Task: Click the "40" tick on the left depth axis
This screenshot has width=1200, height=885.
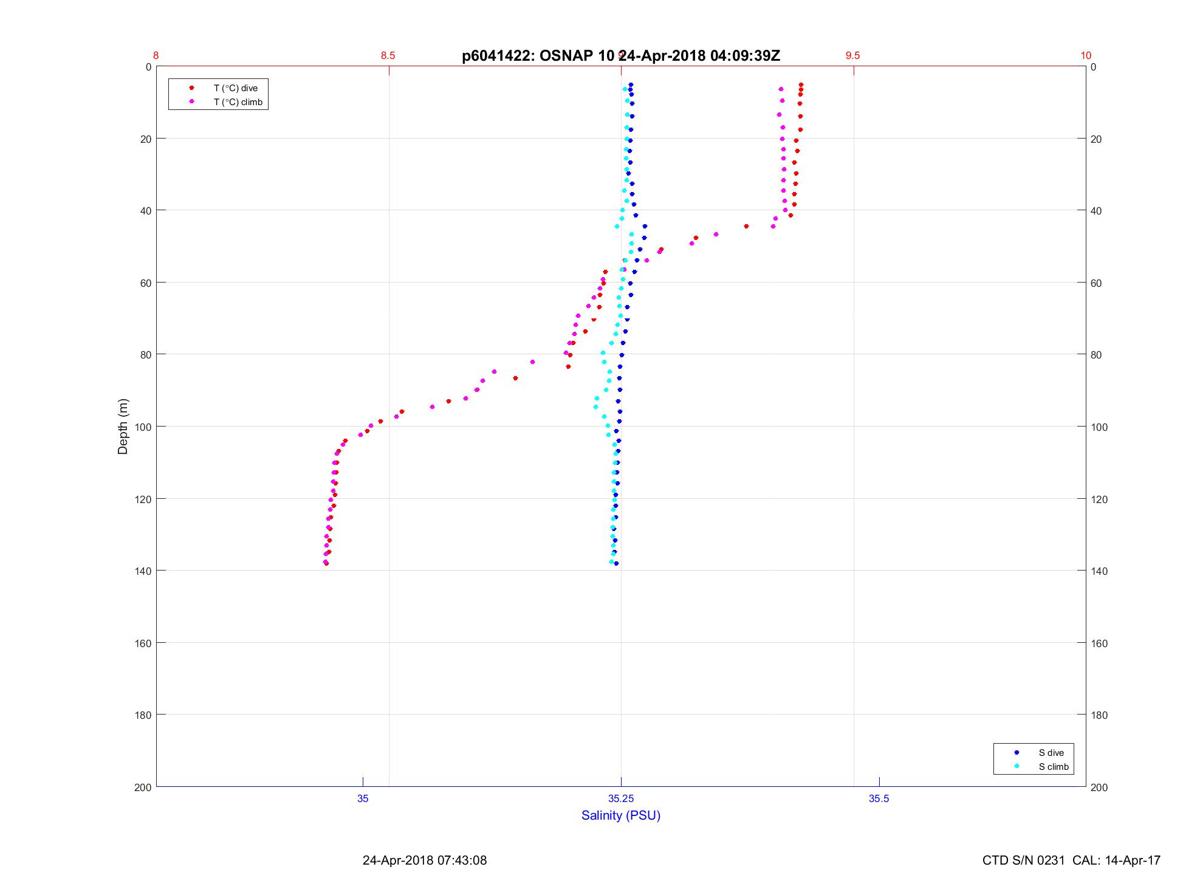Action: point(145,211)
